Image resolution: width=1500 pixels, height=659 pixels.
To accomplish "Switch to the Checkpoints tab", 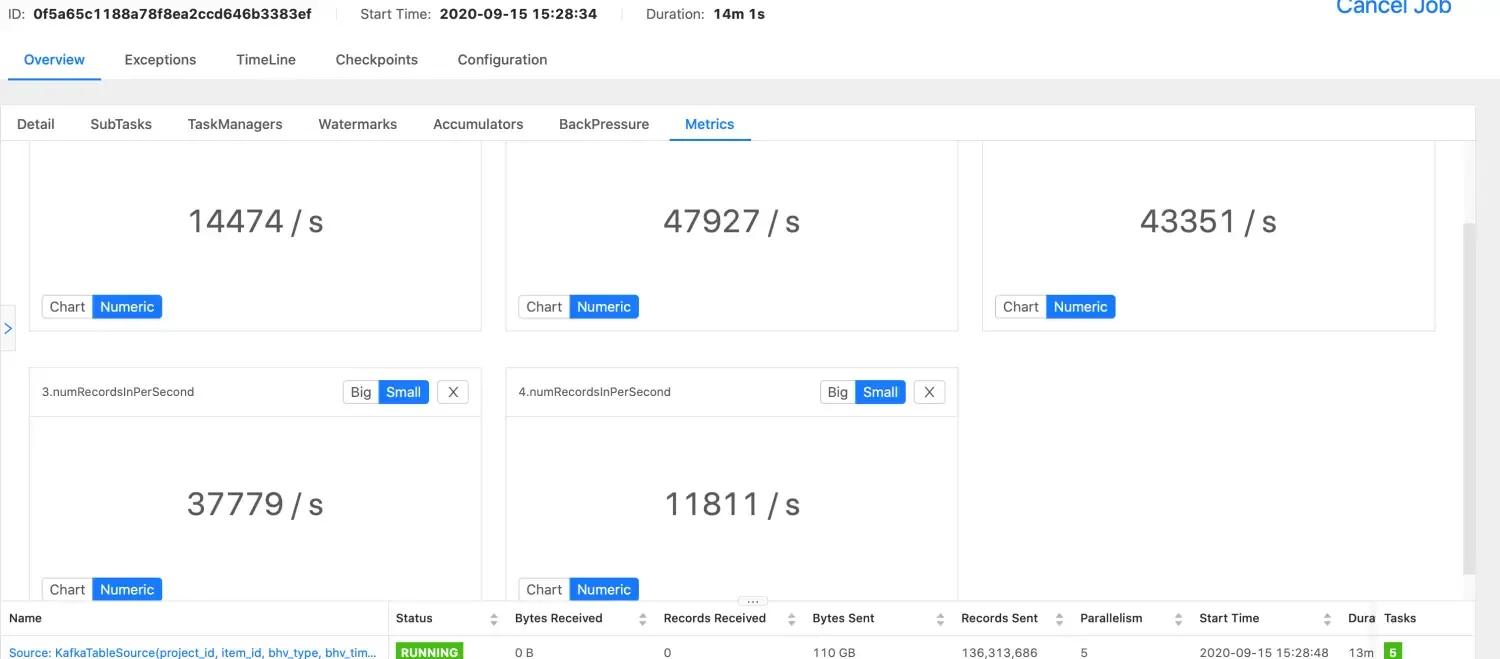I will 377,59.
